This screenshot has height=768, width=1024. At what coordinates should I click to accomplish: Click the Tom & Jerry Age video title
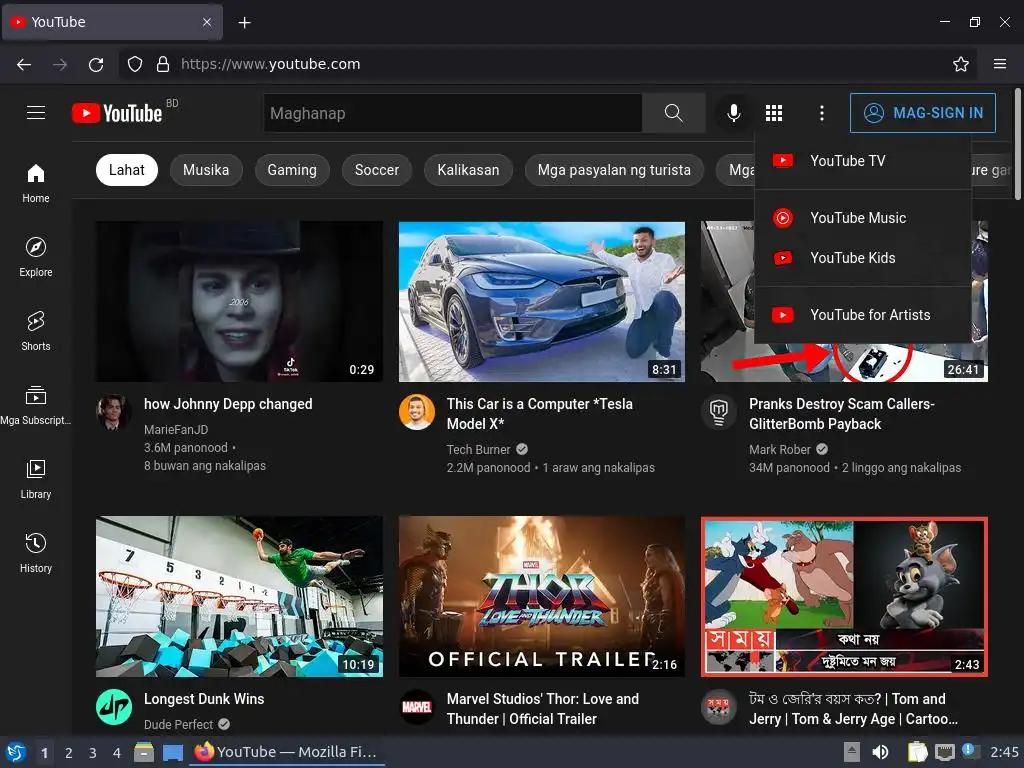click(x=854, y=709)
